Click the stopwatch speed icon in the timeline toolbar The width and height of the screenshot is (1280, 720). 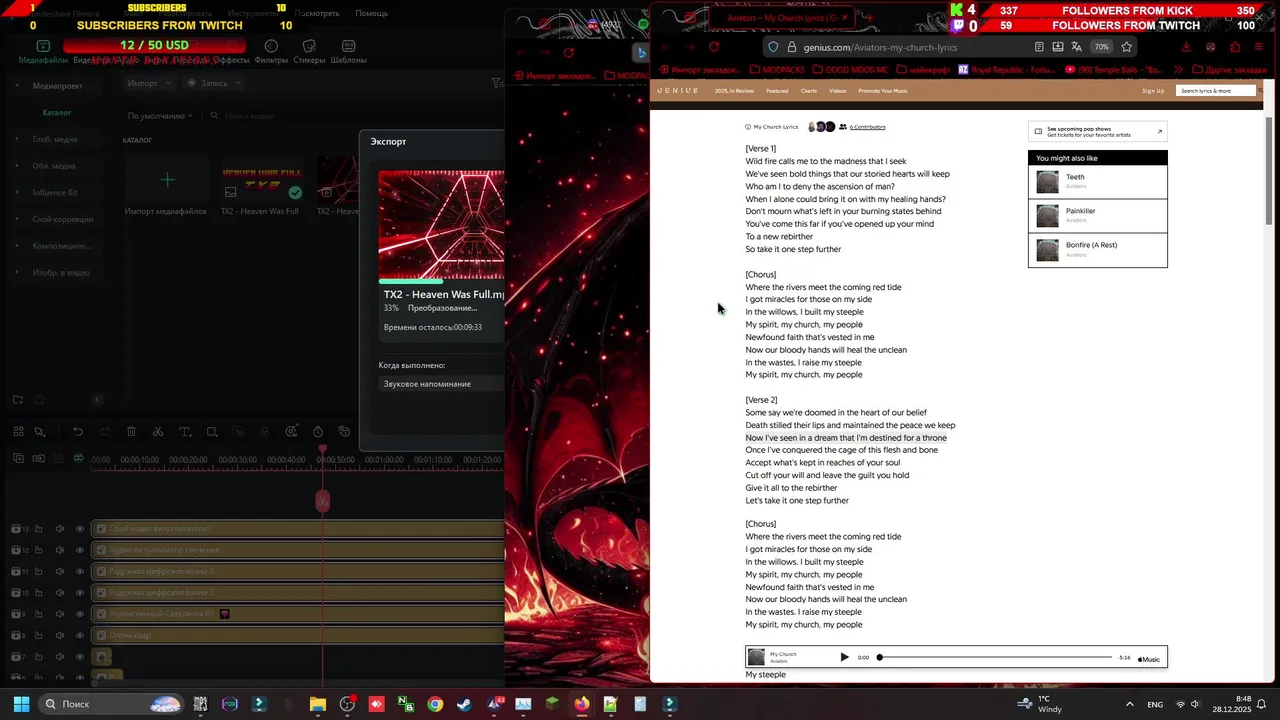(x=318, y=431)
